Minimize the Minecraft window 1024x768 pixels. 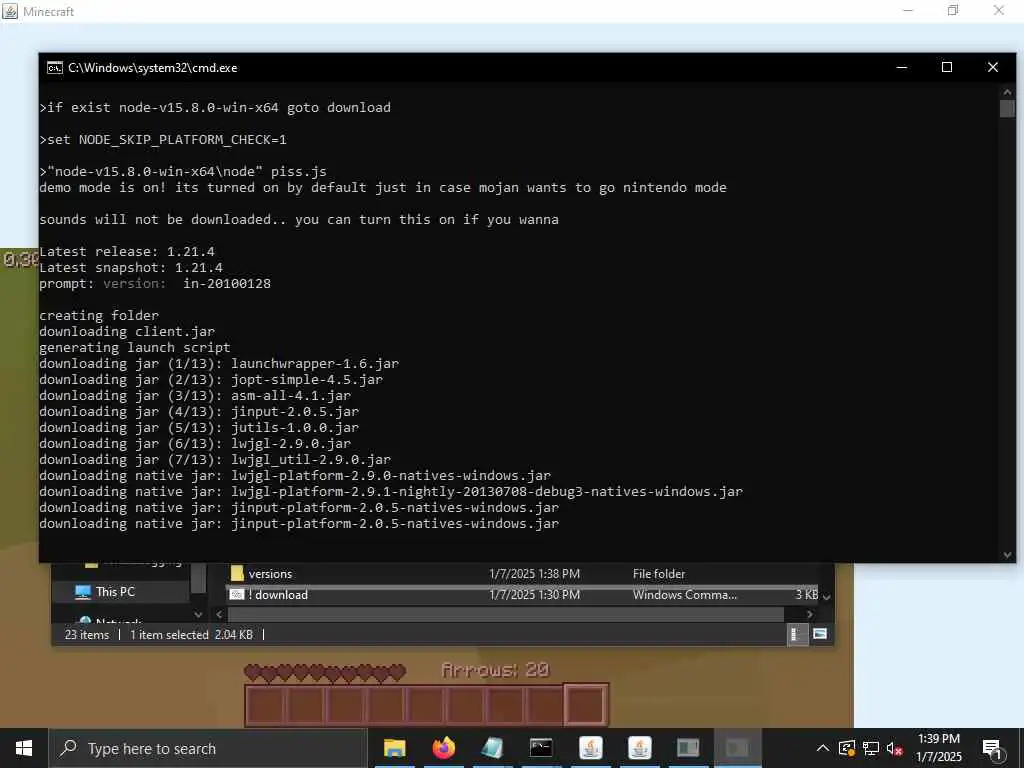click(x=908, y=10)
